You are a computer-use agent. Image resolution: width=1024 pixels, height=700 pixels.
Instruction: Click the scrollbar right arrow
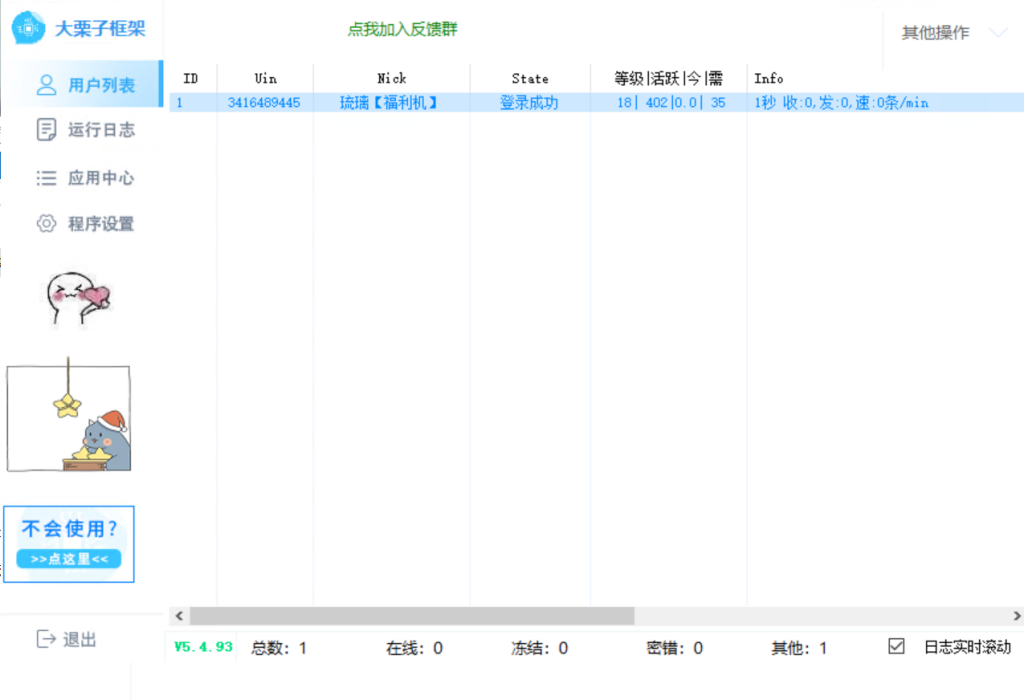[1016, 616]
